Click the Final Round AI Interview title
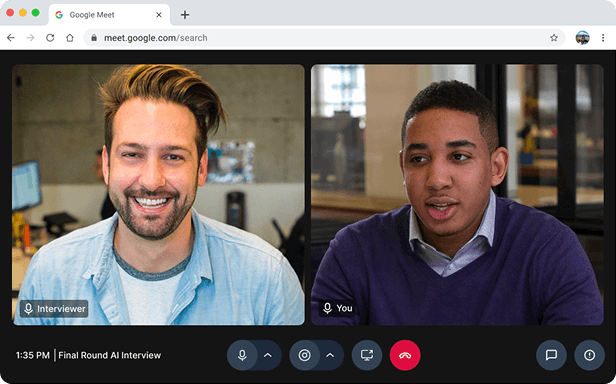The height and width of the screenshot is (384, 616). pos(110,355)
